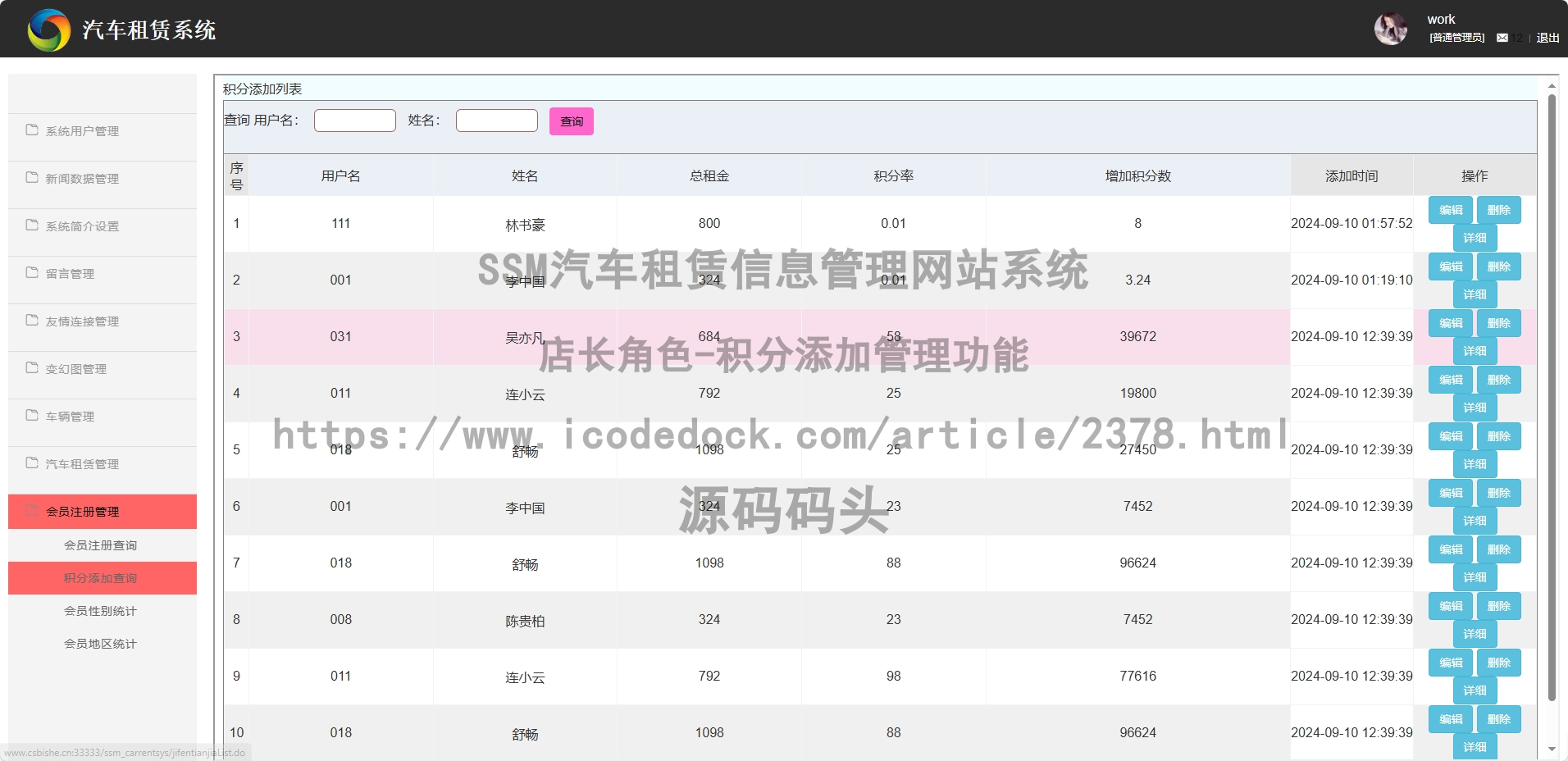Click the 添加时间 column header

[x=1351, y=175]
